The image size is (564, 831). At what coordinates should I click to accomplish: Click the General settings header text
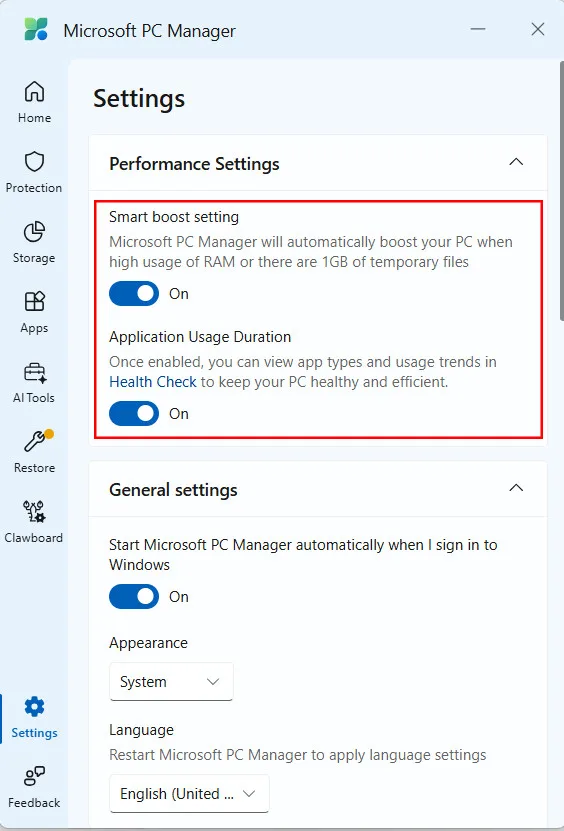(x=173, y=490)
